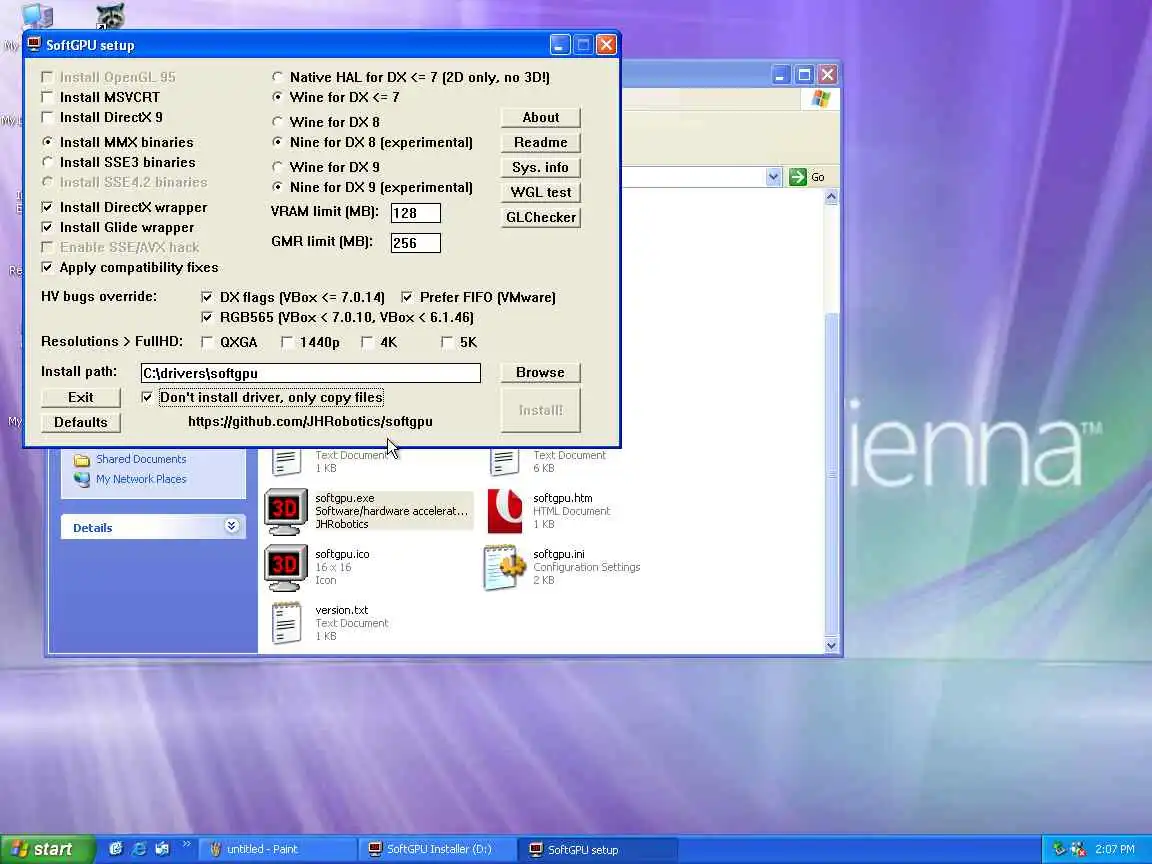Expand the Details pane chevron
This screenshot has width=1152, height=864.
[x=231, y=526]
